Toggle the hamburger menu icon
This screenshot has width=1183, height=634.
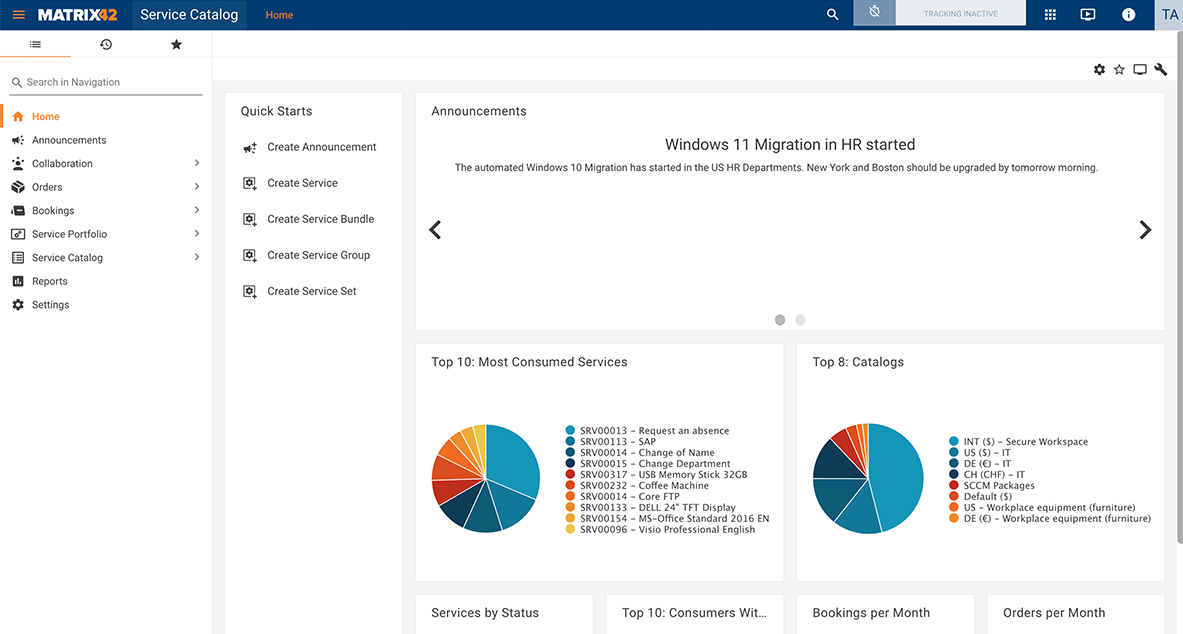(x=18, y=15)
